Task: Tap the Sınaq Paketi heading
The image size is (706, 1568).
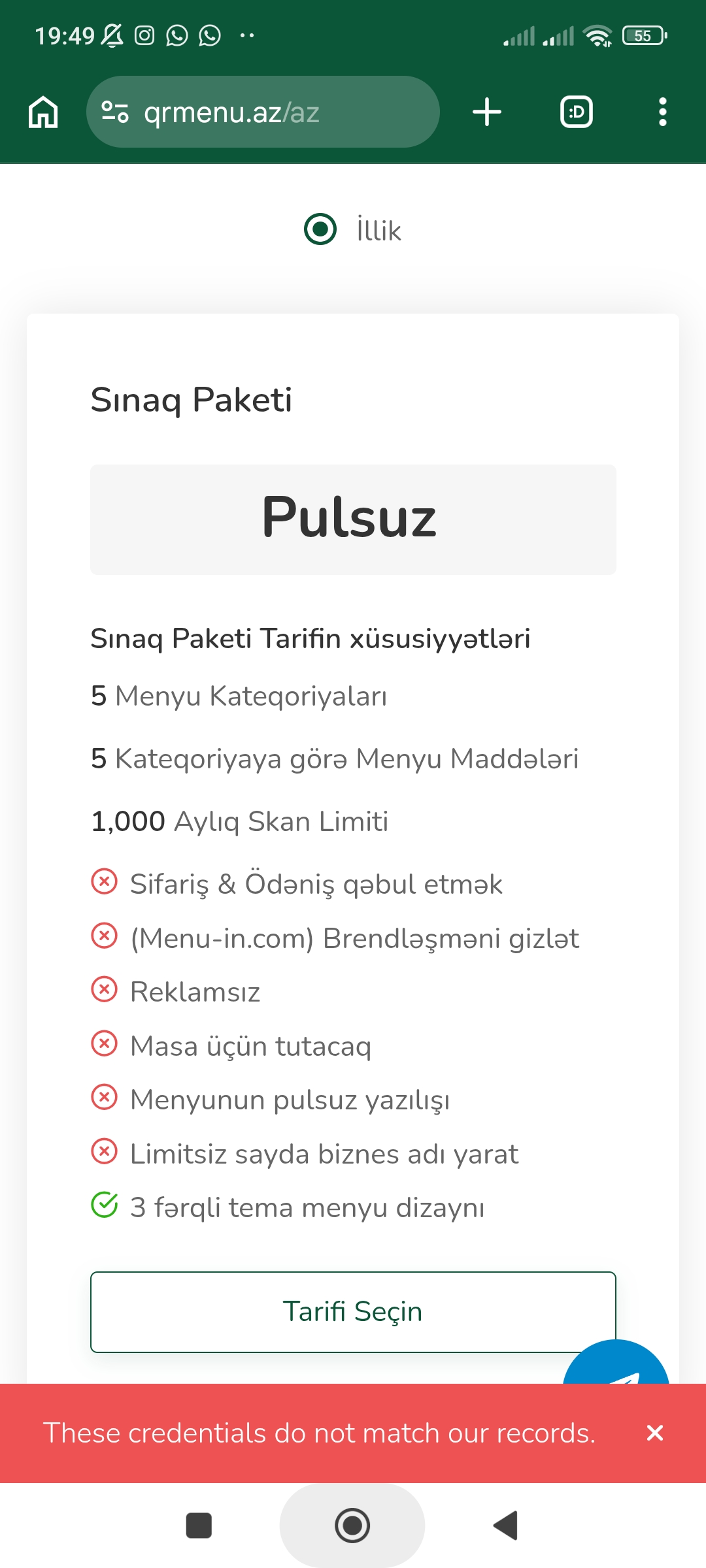Action: (191, 399)
